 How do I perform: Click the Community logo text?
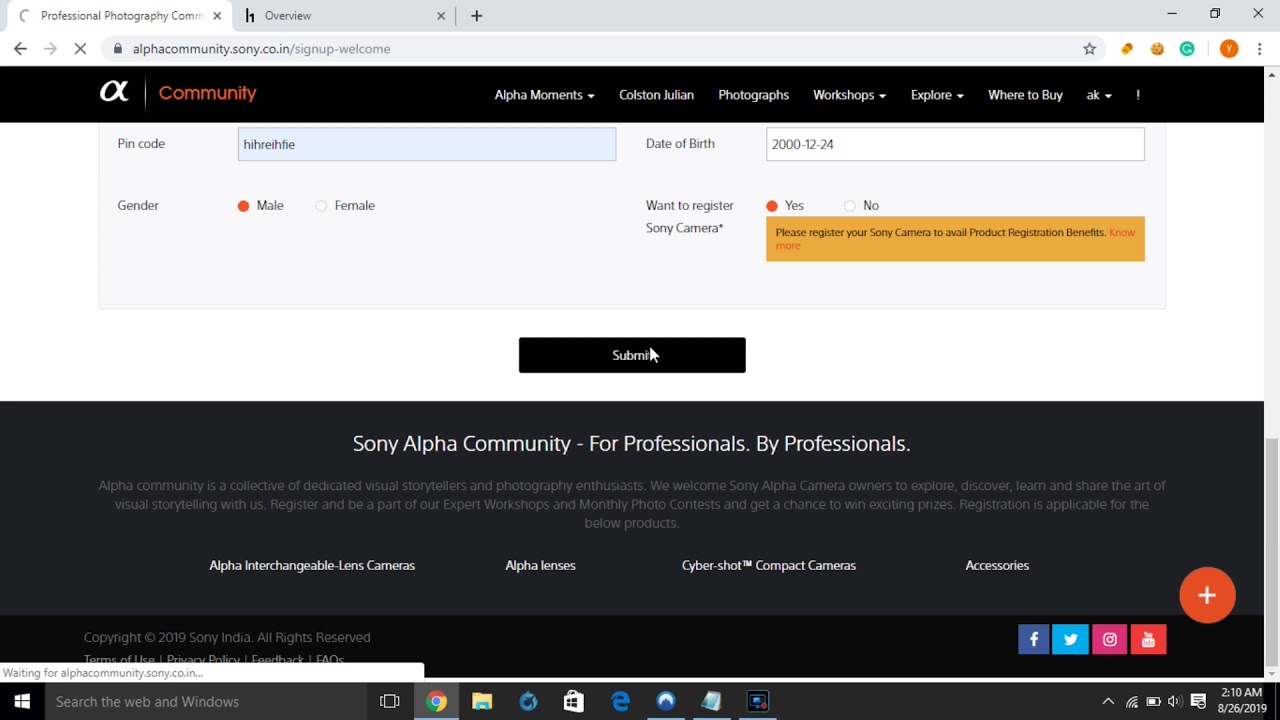(x=207, y=93)
